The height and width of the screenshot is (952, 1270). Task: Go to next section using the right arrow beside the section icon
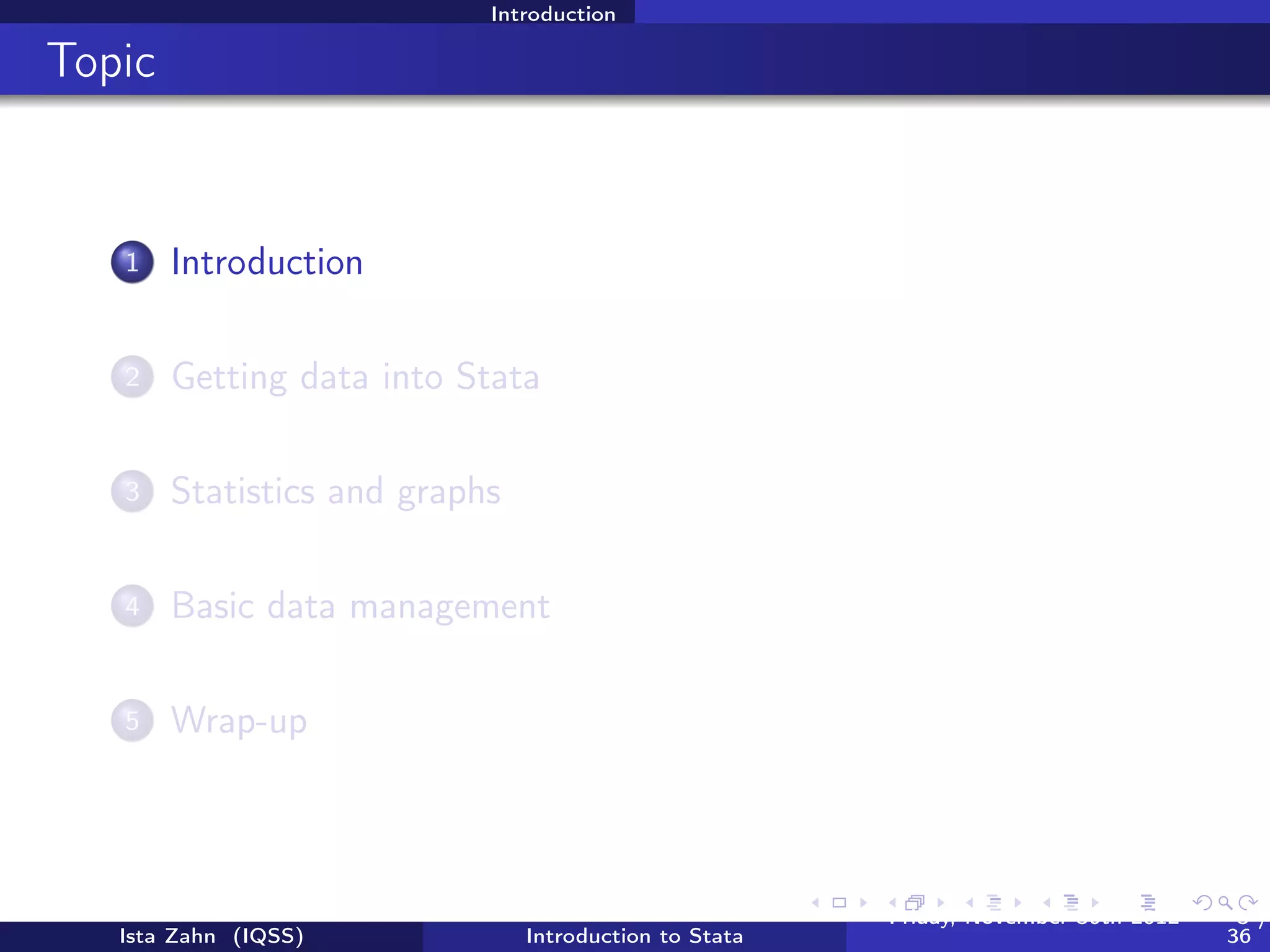coord(1095,902)
